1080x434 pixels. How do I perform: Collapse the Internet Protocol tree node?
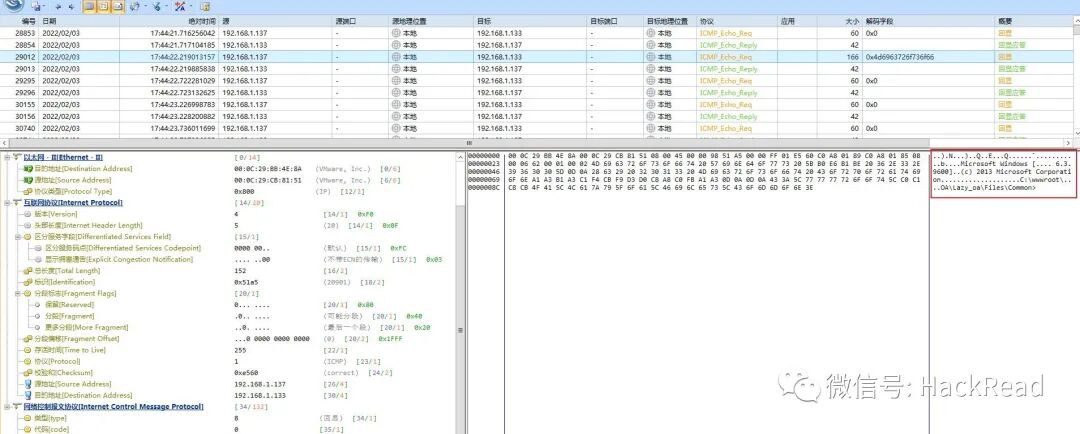pos(8,203)
